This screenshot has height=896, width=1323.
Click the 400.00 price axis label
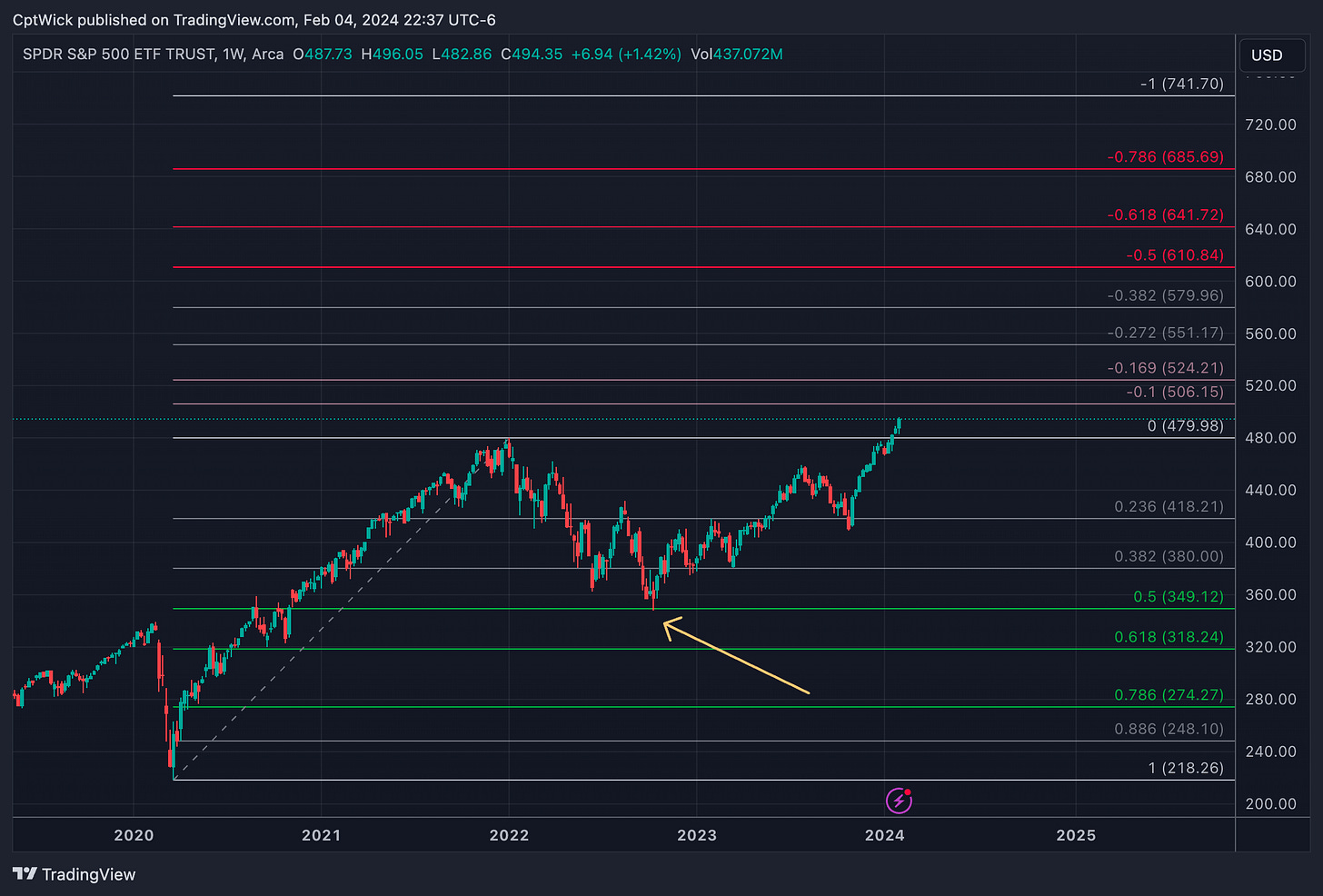click(1270, 543)
